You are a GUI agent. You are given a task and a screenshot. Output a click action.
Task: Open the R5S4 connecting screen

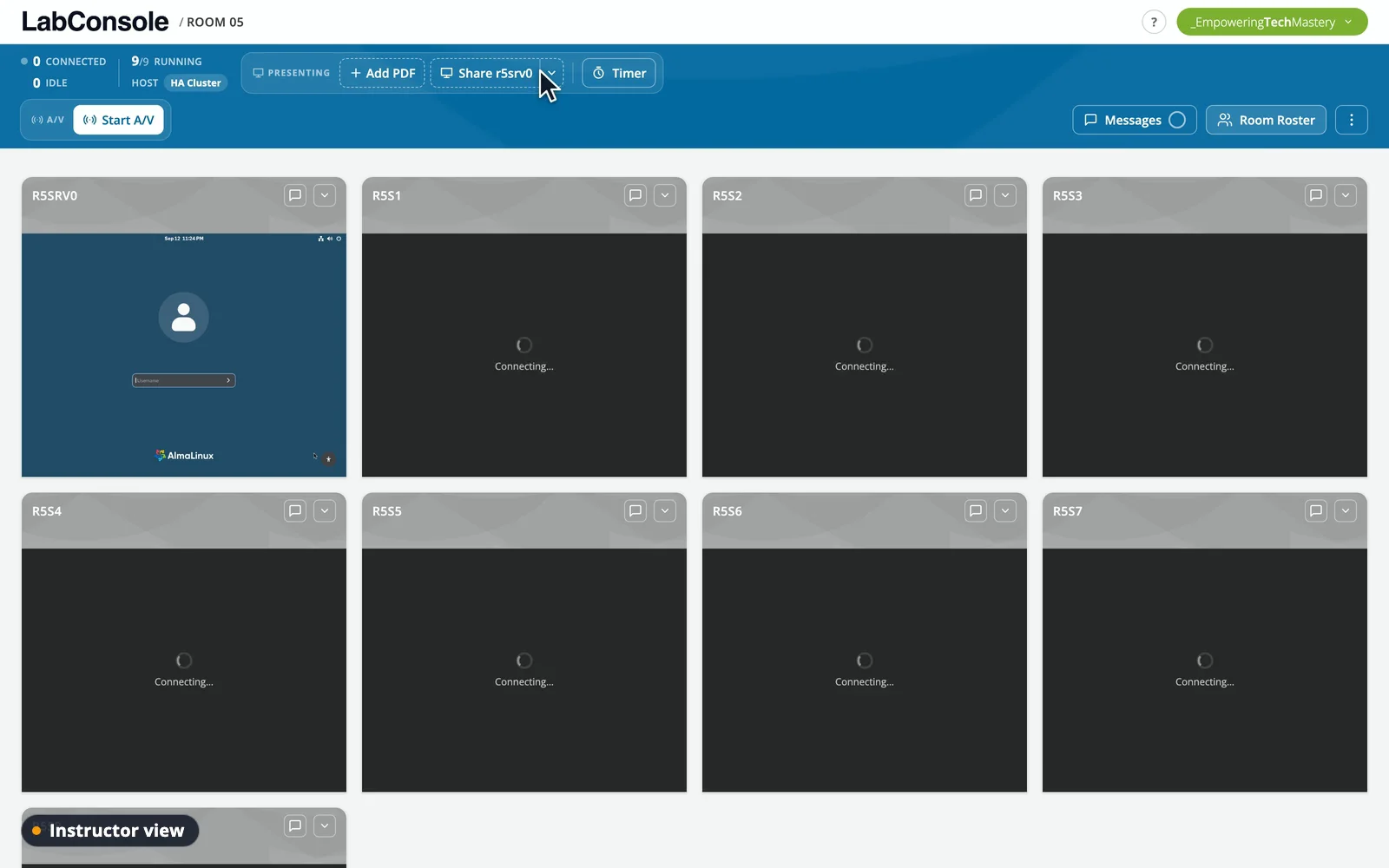[184, 670]
